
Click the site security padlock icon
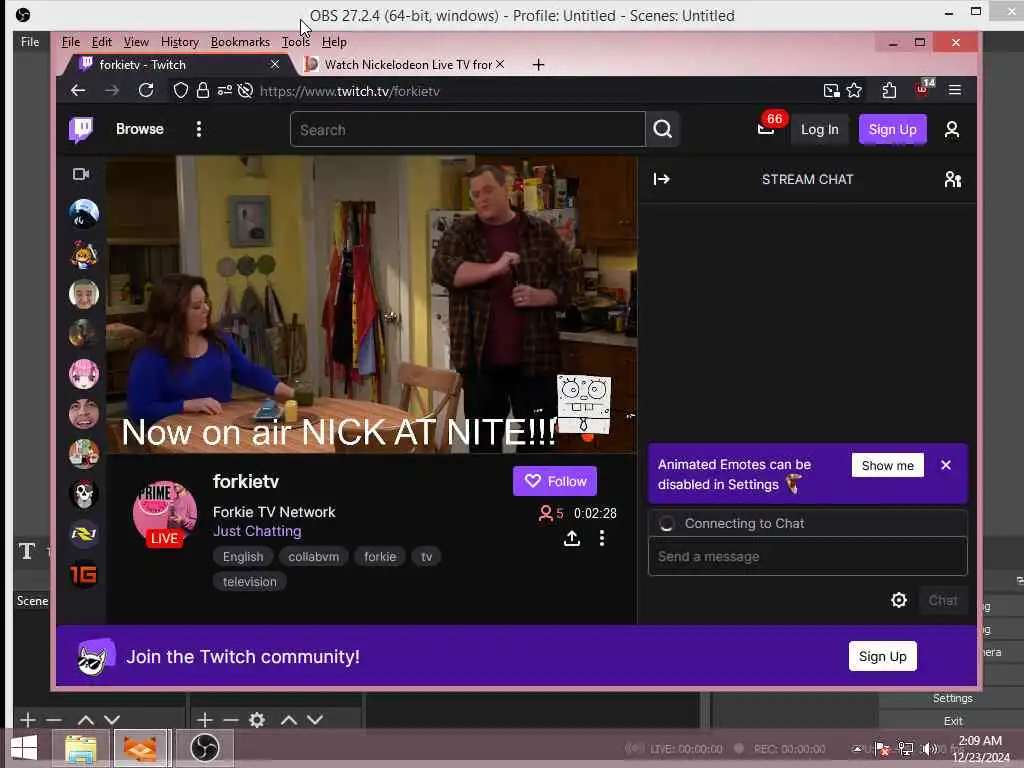pos(202,91)
